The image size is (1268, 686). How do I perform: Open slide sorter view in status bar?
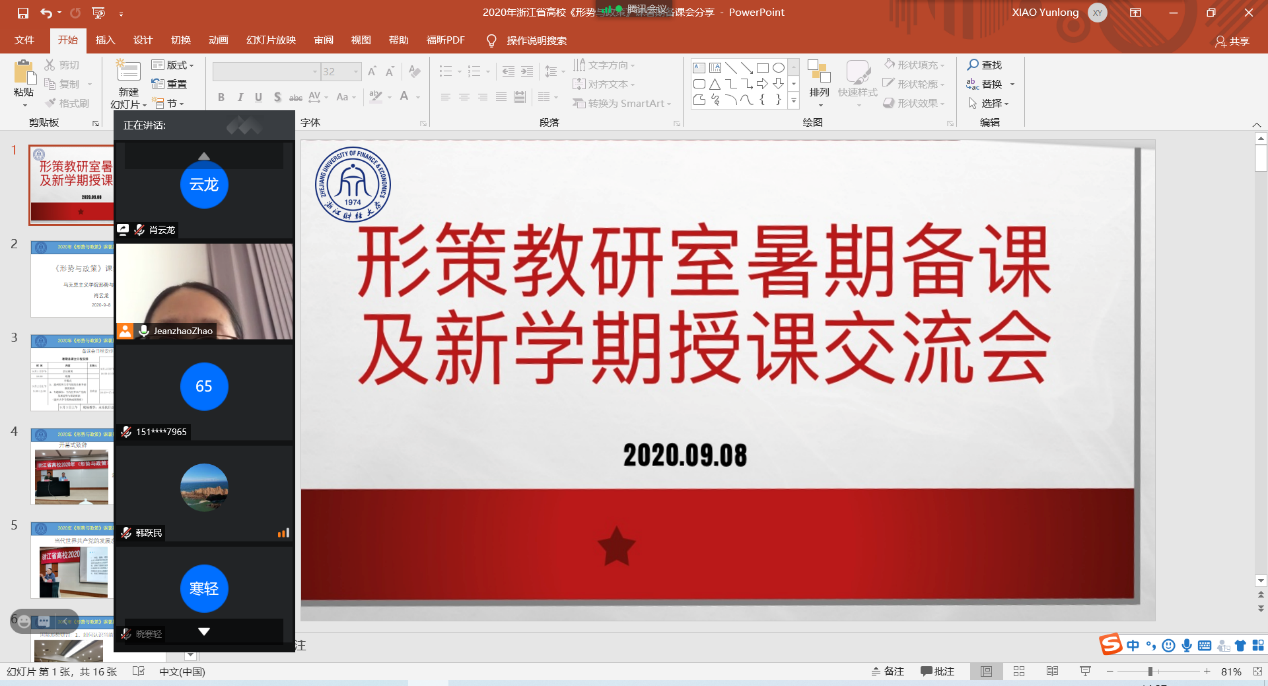(x=1019, y=671)
